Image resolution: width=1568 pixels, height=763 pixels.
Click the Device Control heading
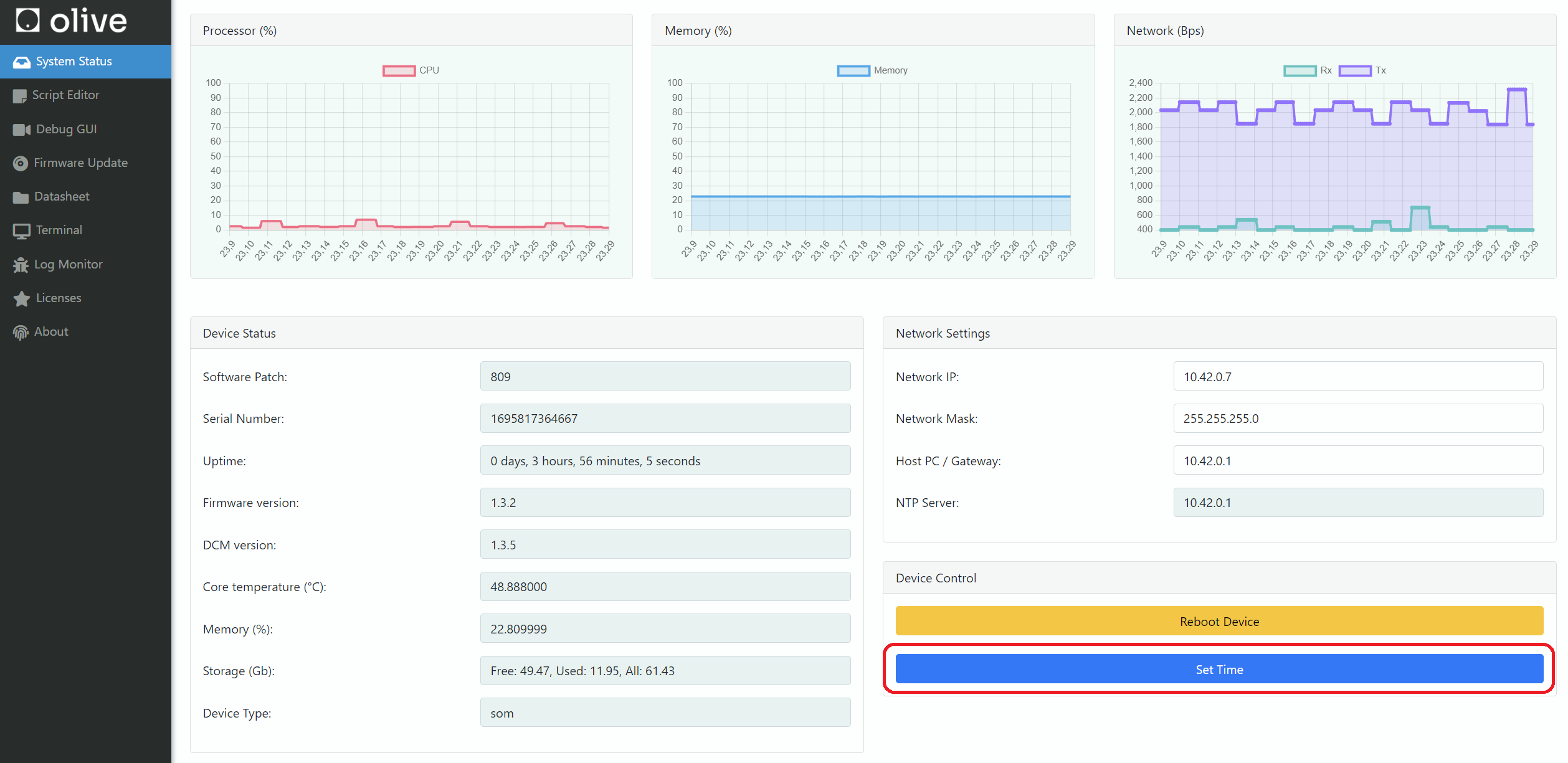click(936, 578)
